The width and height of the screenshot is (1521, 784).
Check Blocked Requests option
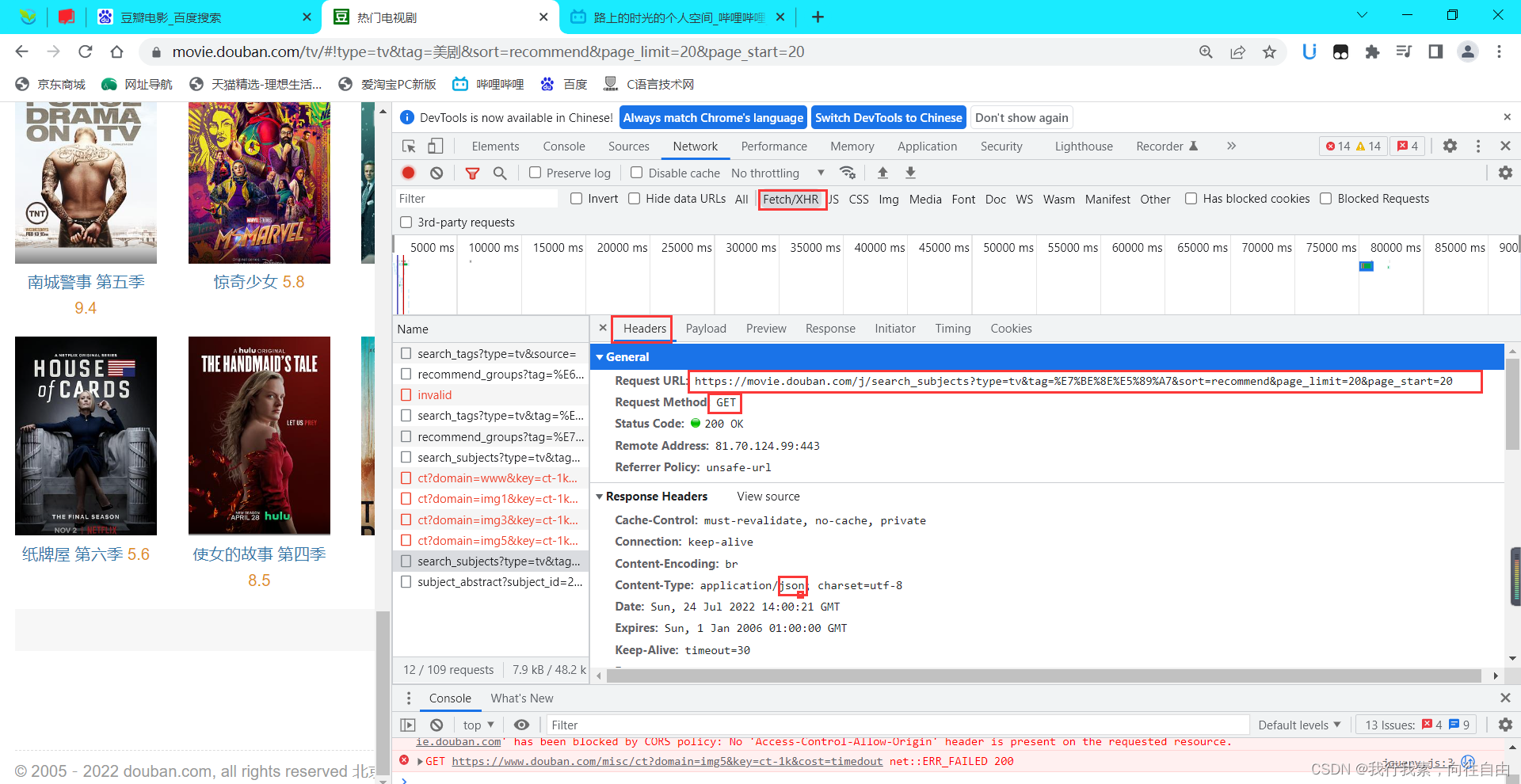click(1326, 199)
